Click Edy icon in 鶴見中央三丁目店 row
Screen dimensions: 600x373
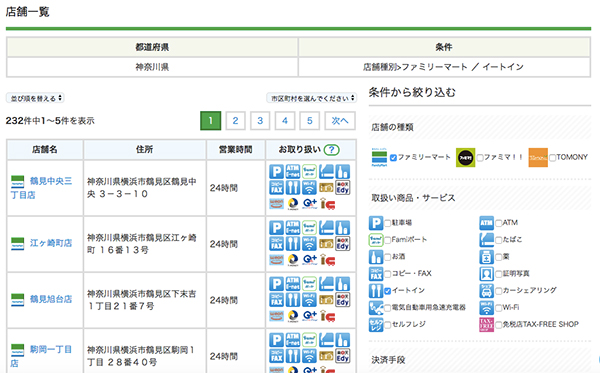coord(342,187)
